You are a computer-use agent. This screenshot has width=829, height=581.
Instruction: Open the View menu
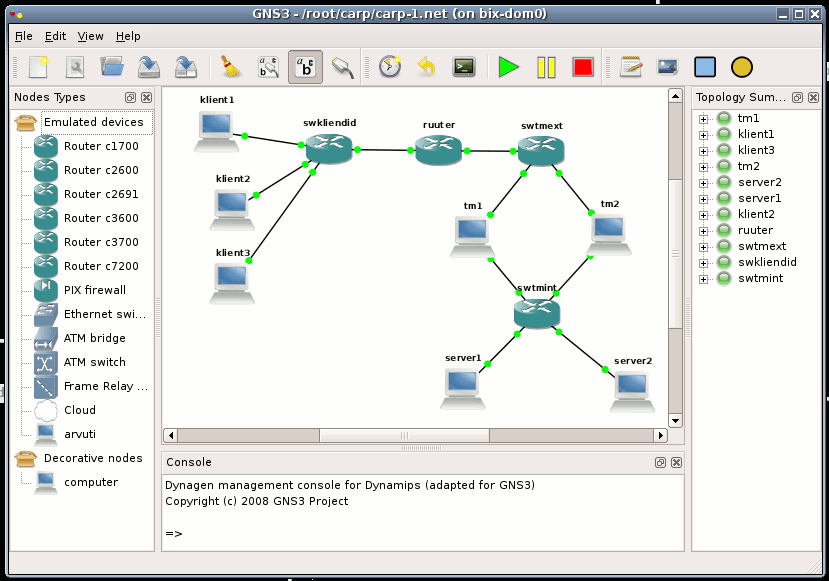(90, 36)
